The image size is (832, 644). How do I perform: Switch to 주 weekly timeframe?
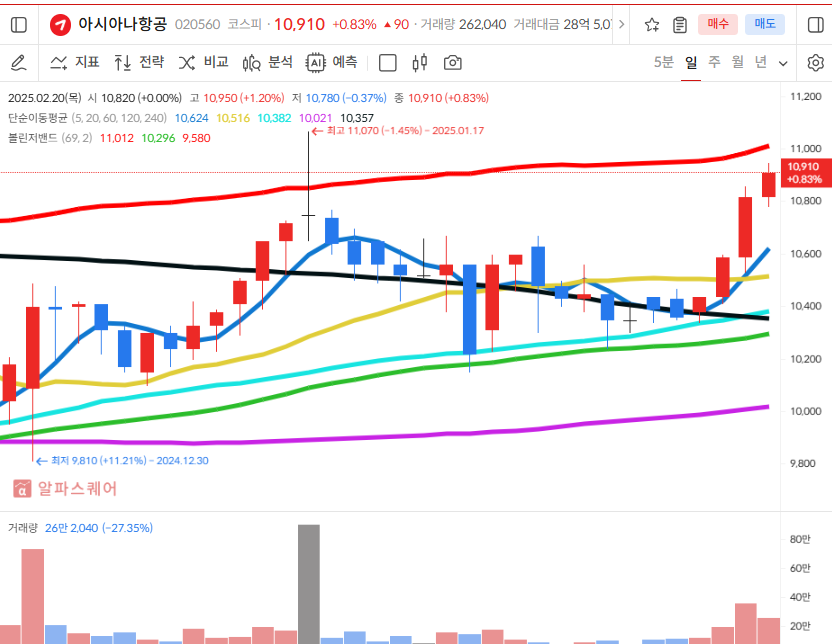pyautogui.click(x=714, y=63)
